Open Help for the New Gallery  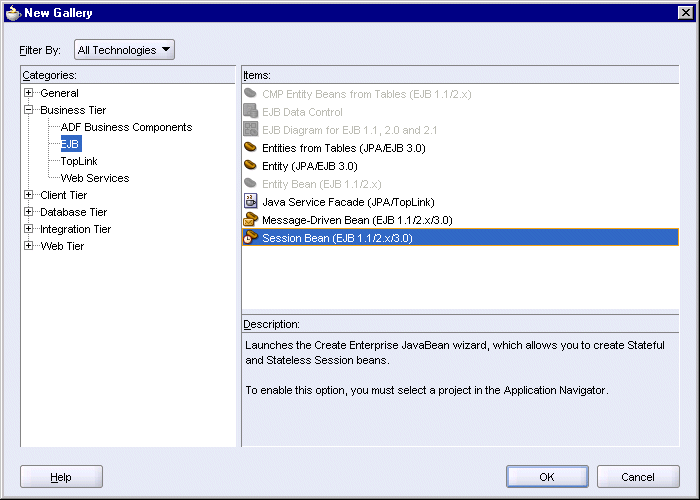pos(61,477)
